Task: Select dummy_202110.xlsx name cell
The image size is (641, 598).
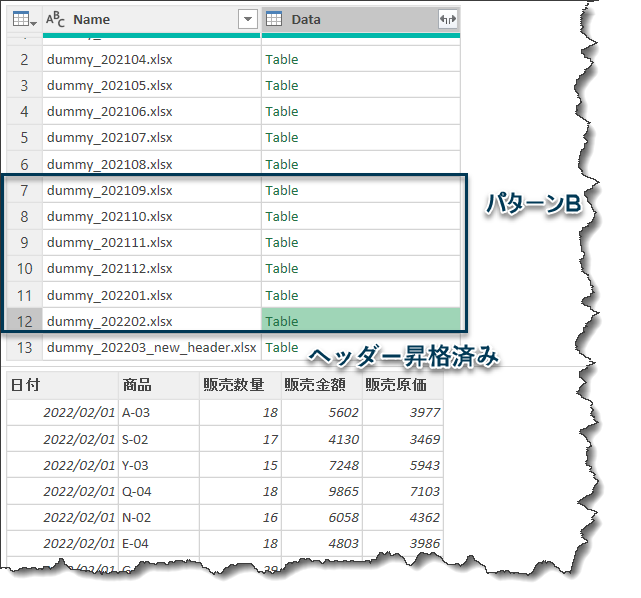Action: [152, 216]
